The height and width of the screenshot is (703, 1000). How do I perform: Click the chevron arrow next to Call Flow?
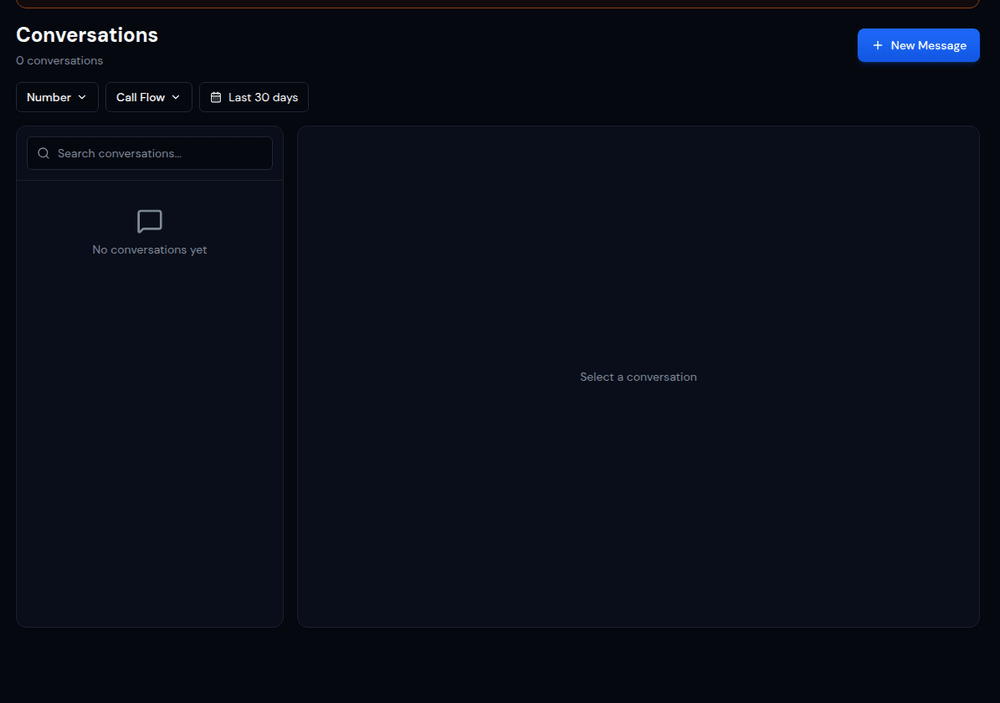click(176, 97)
